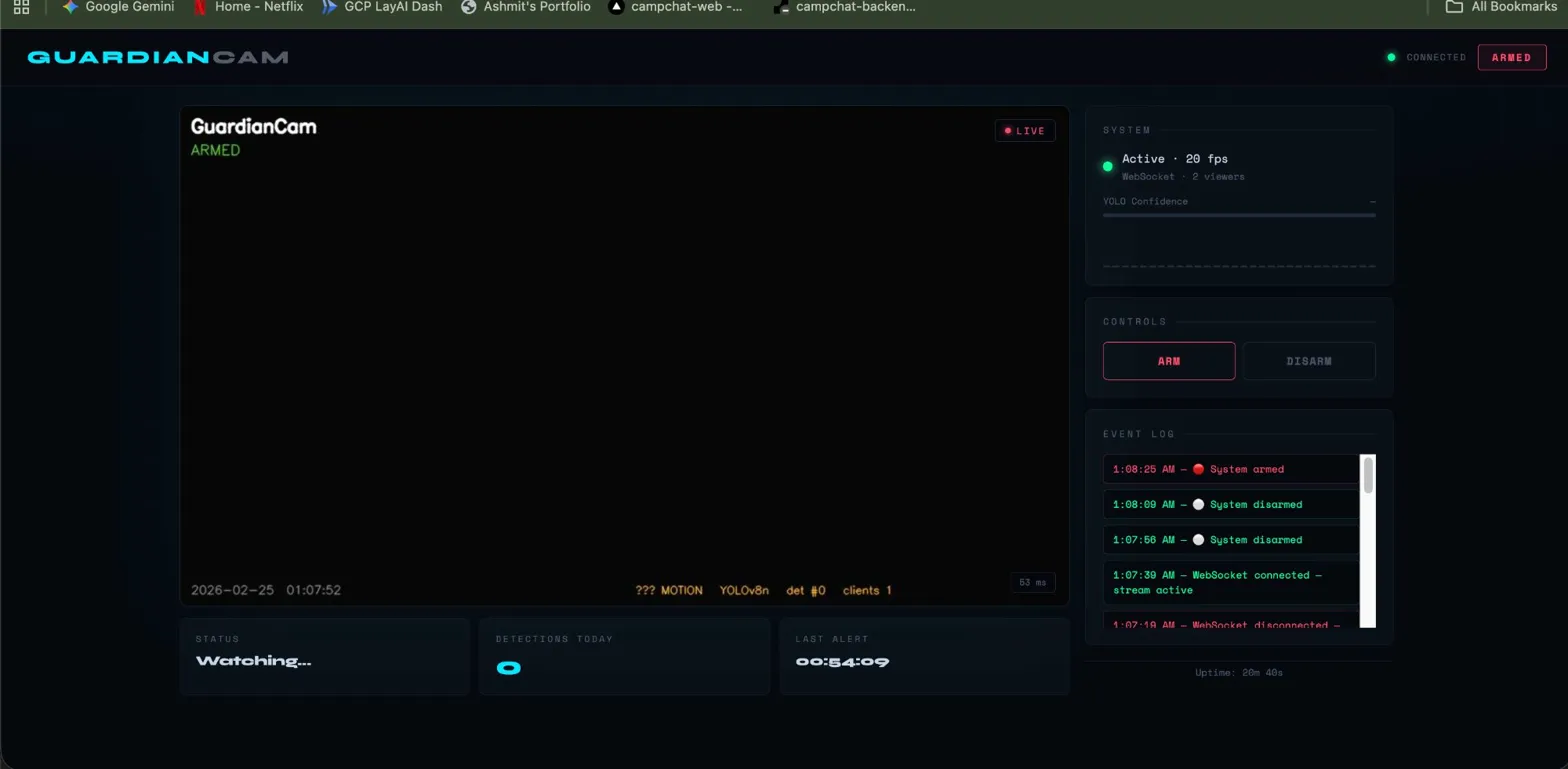Open the campchat-web bookmark
Image resolution: width=1568 pixels, height=769 pixels.
(676, 7)
